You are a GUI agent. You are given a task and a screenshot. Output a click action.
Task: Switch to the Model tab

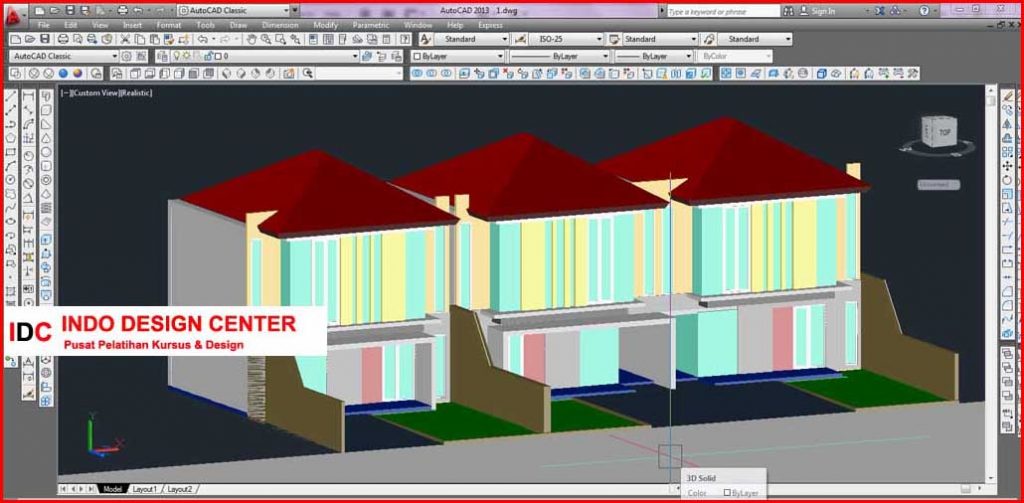(112, 489)
